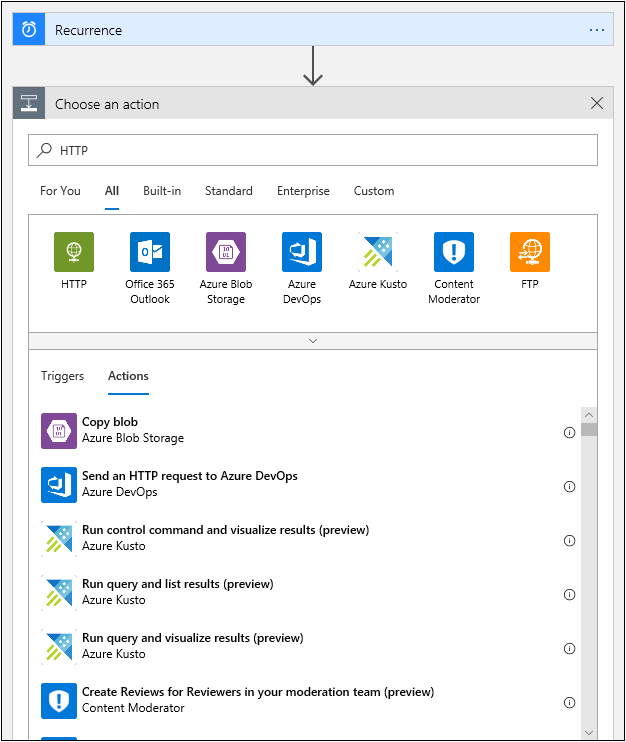The width and height of the screenshot is (626, 742).
Task: Click Kusto icon beside Run query and list
Action: click(x=59, y=592)
